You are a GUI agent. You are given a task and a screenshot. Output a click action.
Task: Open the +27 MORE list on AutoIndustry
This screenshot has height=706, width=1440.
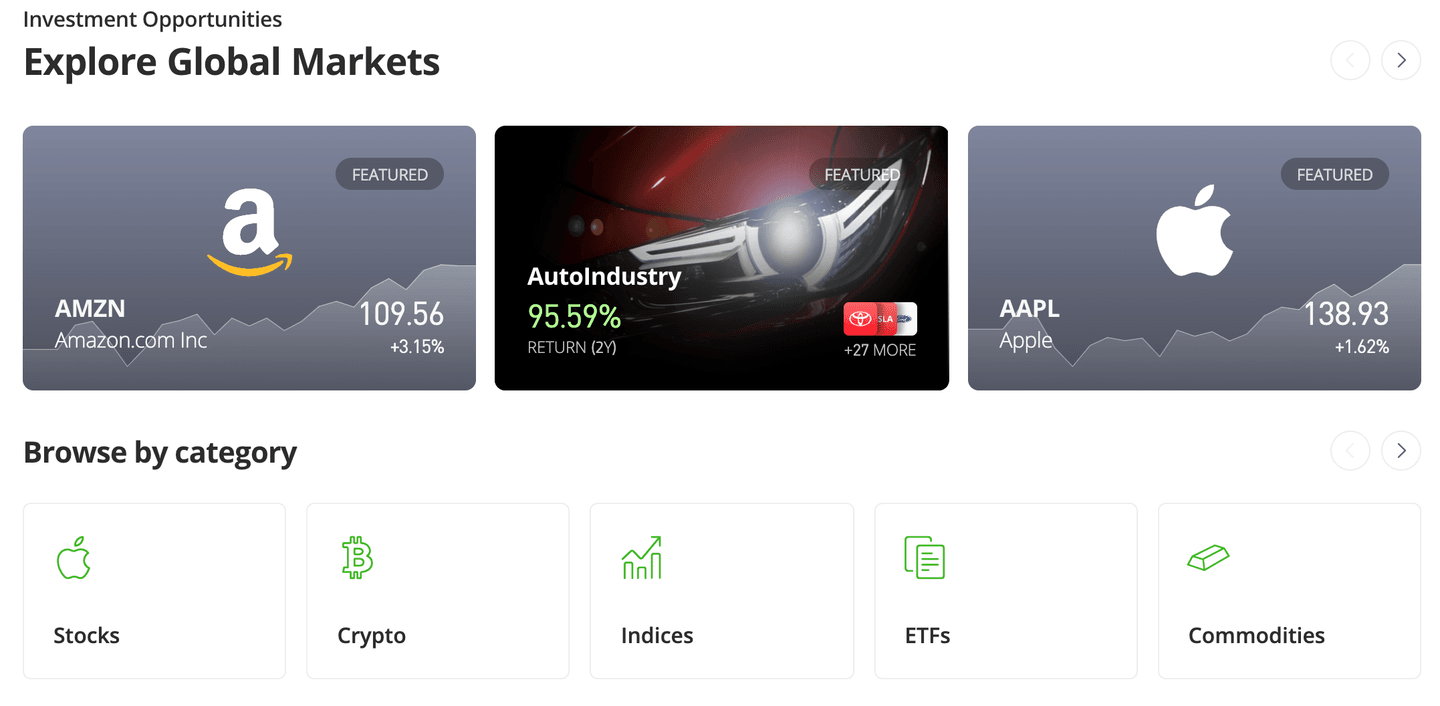tap(880, 350)
